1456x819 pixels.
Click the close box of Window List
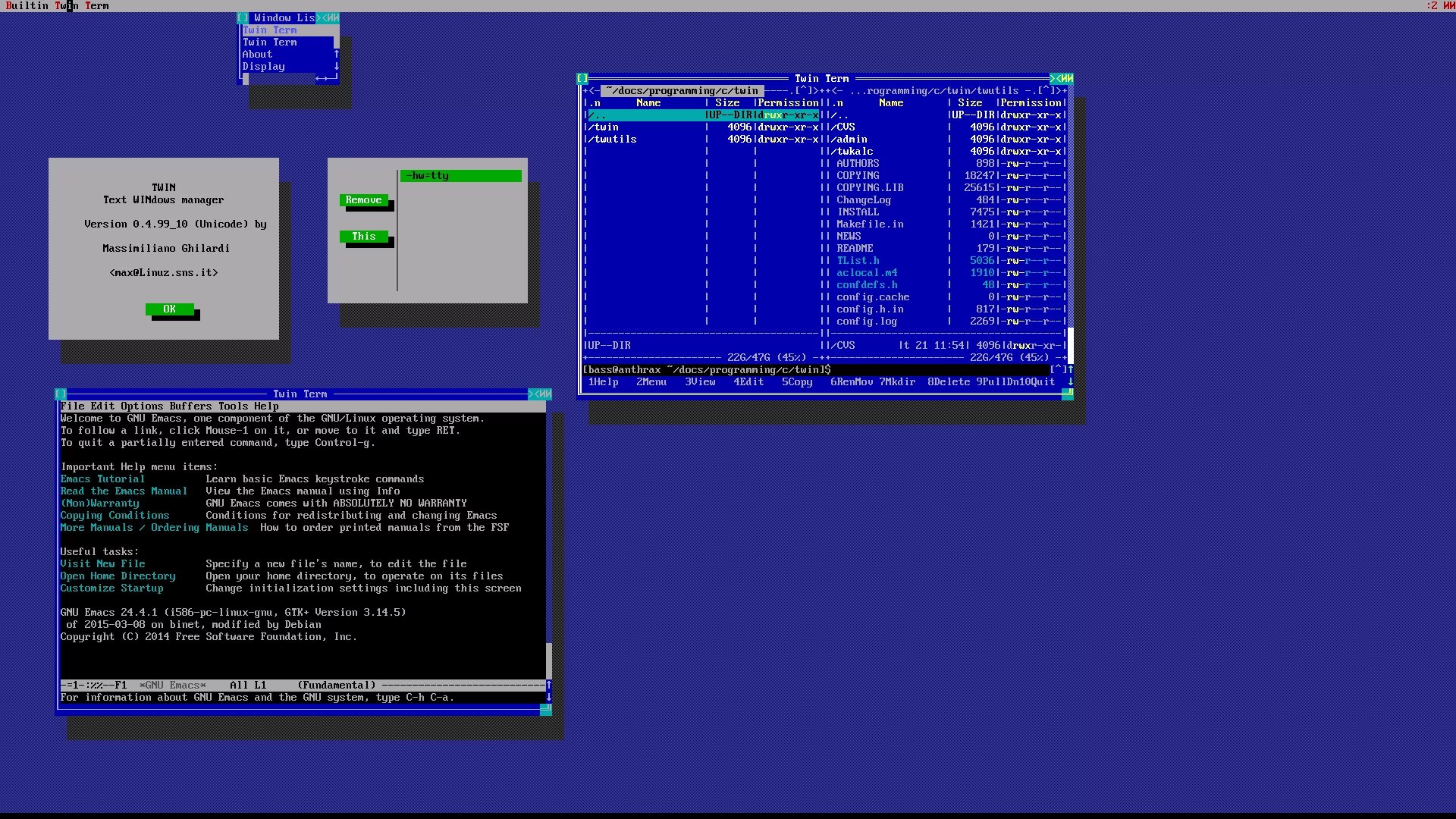tap(243, 17)
